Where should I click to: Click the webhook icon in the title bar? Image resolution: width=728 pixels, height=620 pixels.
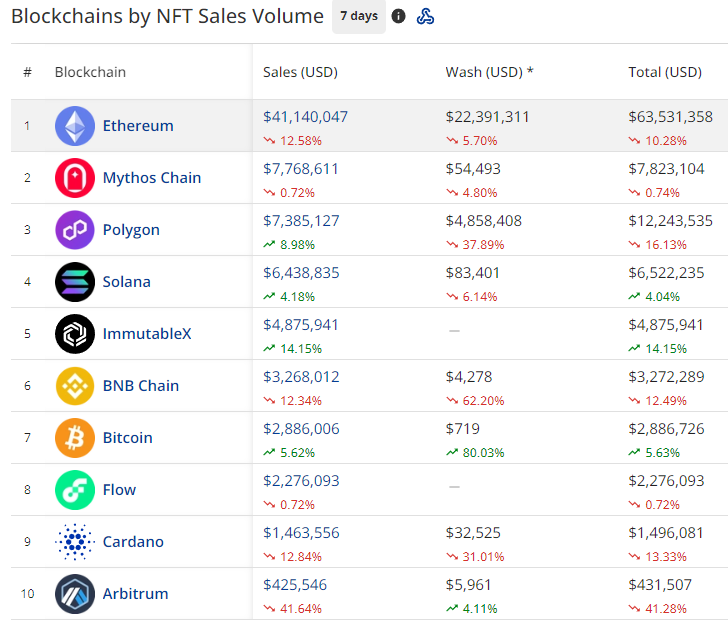pos(425,16)
